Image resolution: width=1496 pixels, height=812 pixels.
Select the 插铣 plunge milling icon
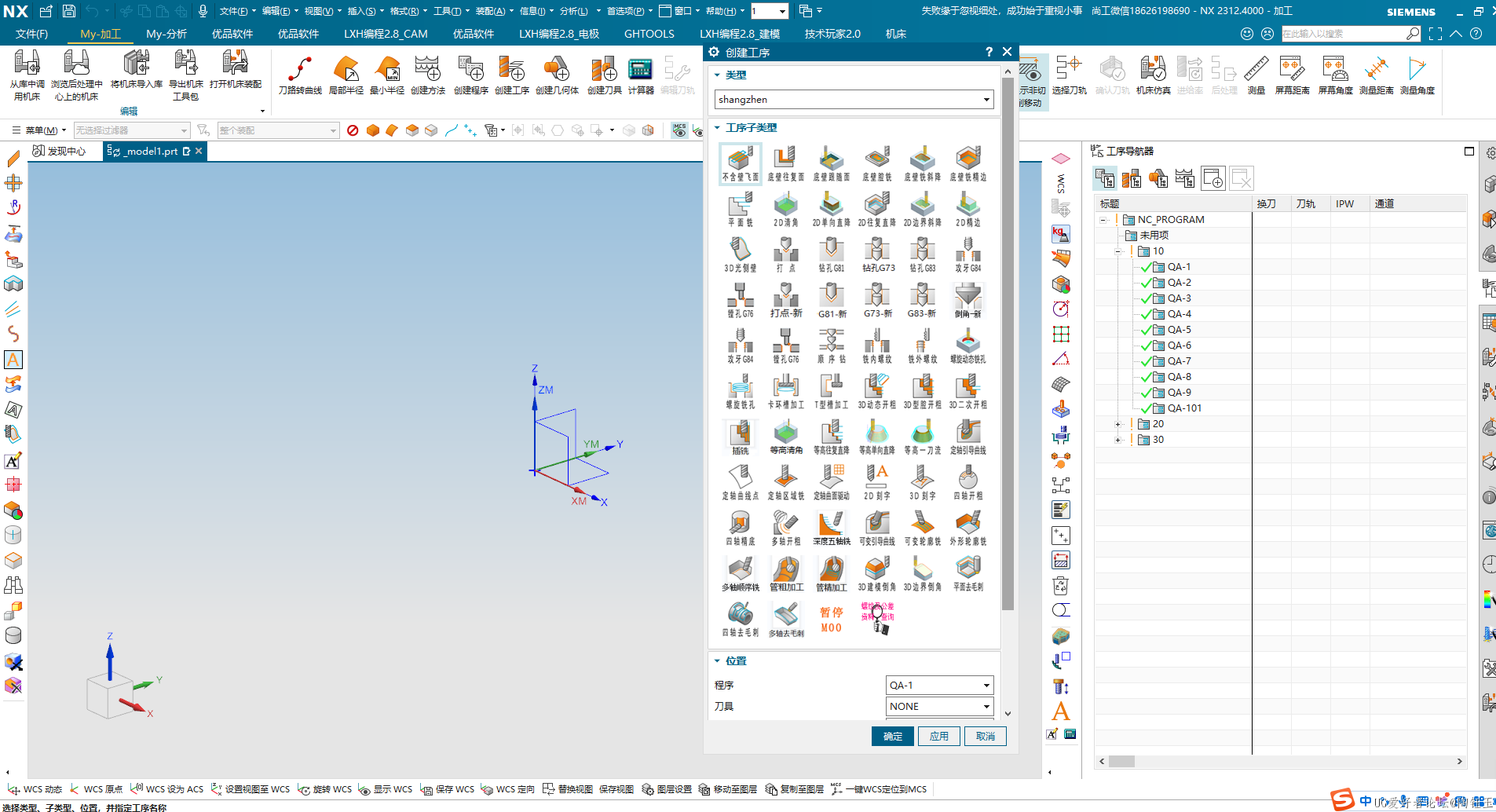pyautogui.click(x=740, y=437)
